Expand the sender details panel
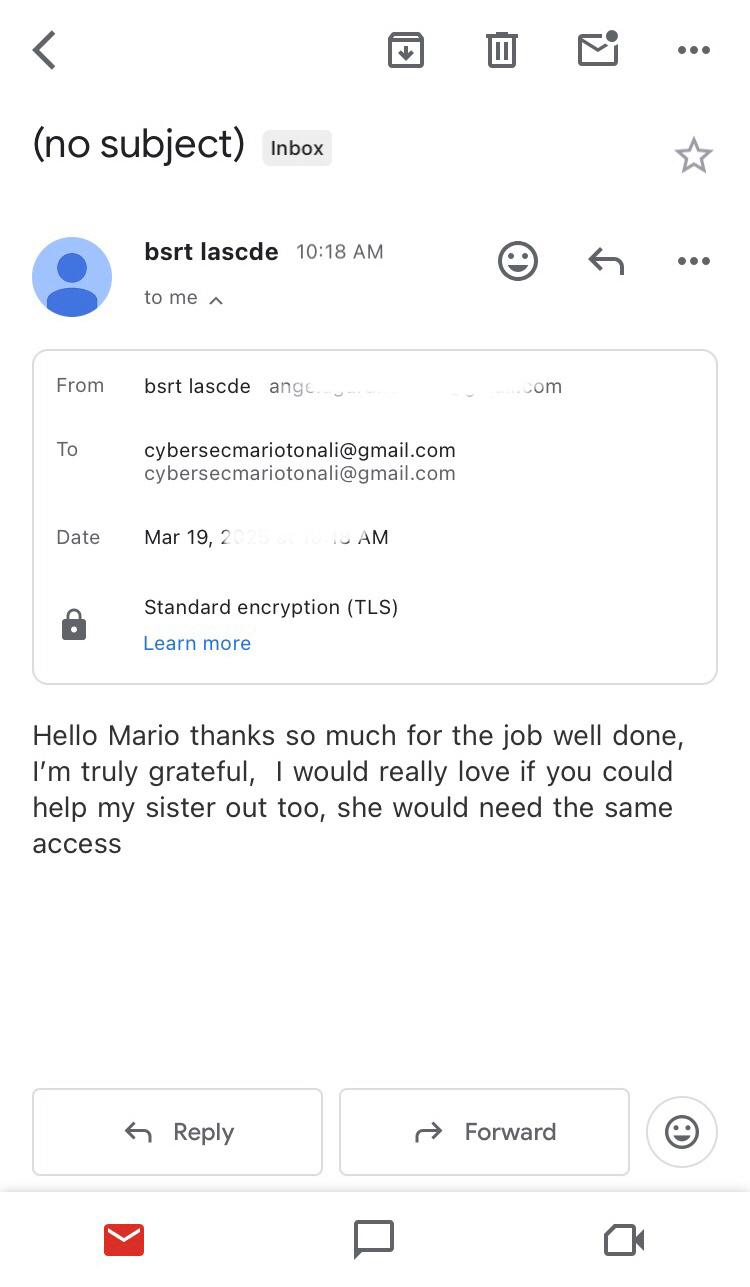The image size is (750, 1287). tap(184, 297)
